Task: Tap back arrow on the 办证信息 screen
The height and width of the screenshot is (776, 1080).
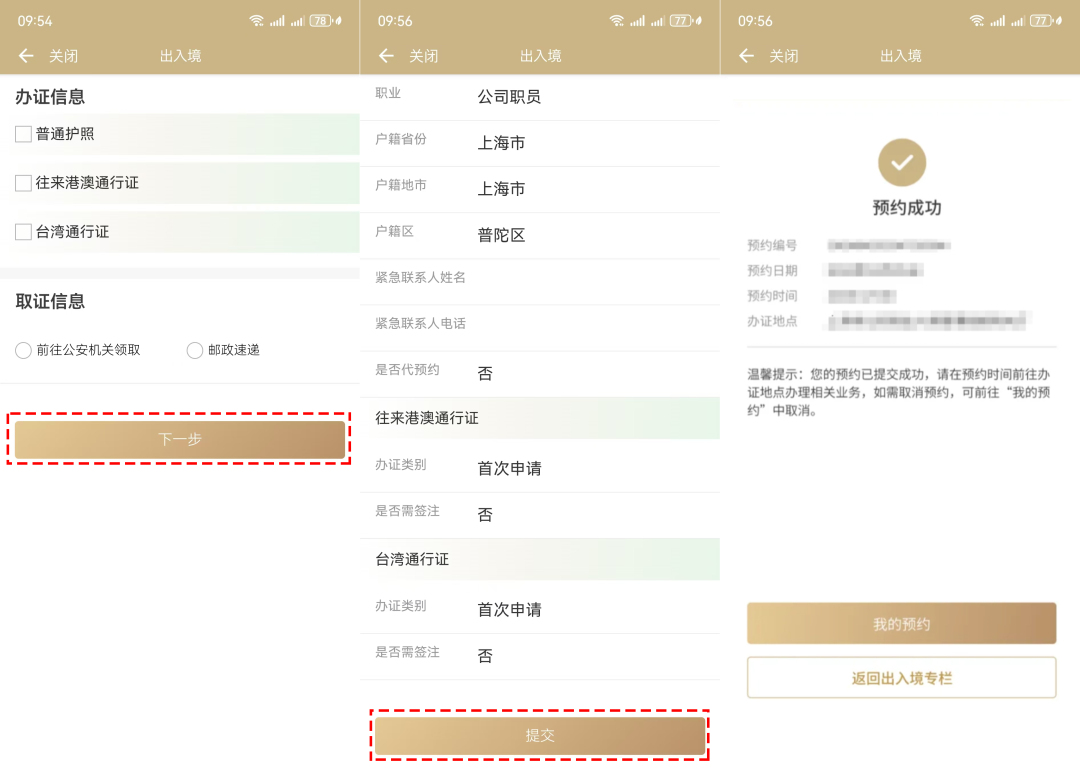Action: 26,56
